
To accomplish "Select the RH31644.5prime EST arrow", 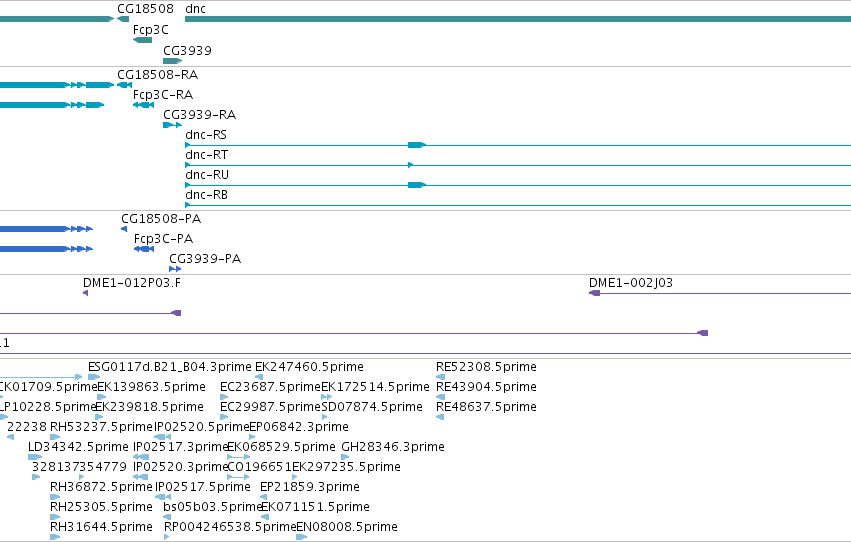I will pos(55,537).
